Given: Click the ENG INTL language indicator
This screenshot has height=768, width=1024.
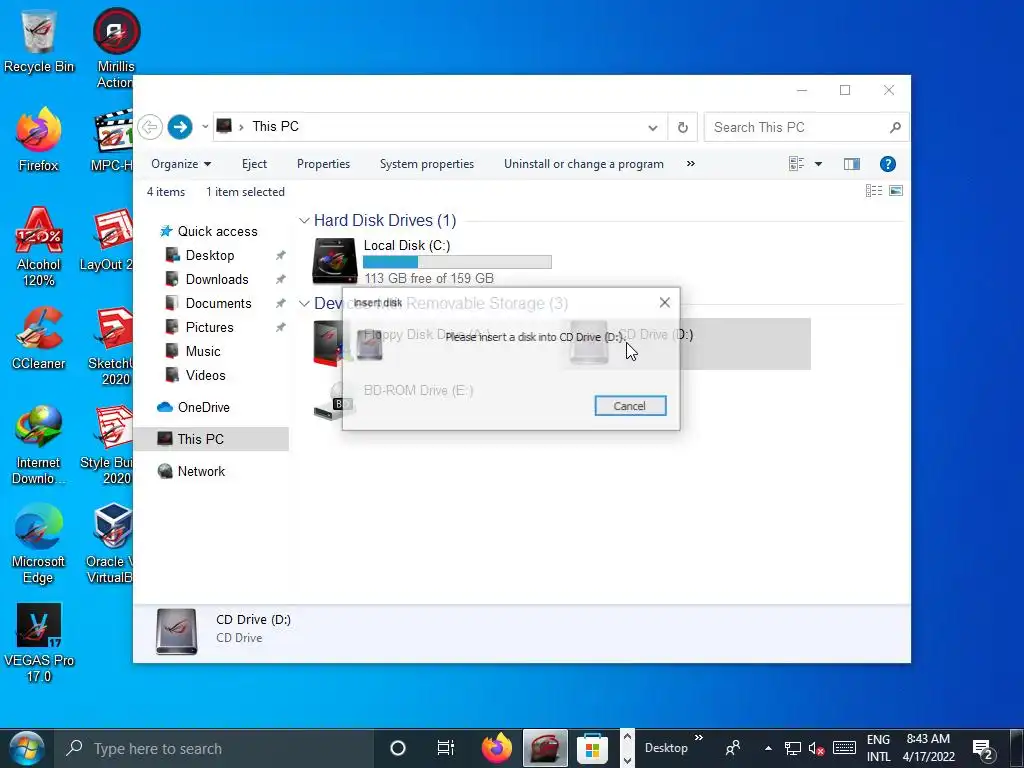Looking at the screenshot, I should (878, 748).
